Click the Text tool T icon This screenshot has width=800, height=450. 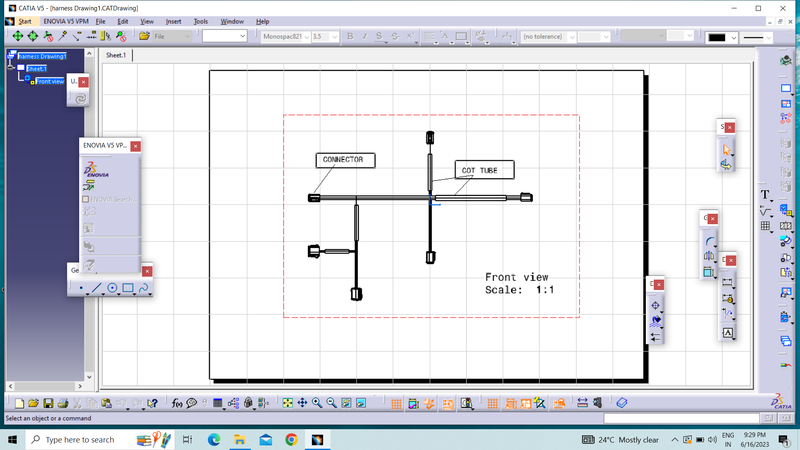coord(765,194)
